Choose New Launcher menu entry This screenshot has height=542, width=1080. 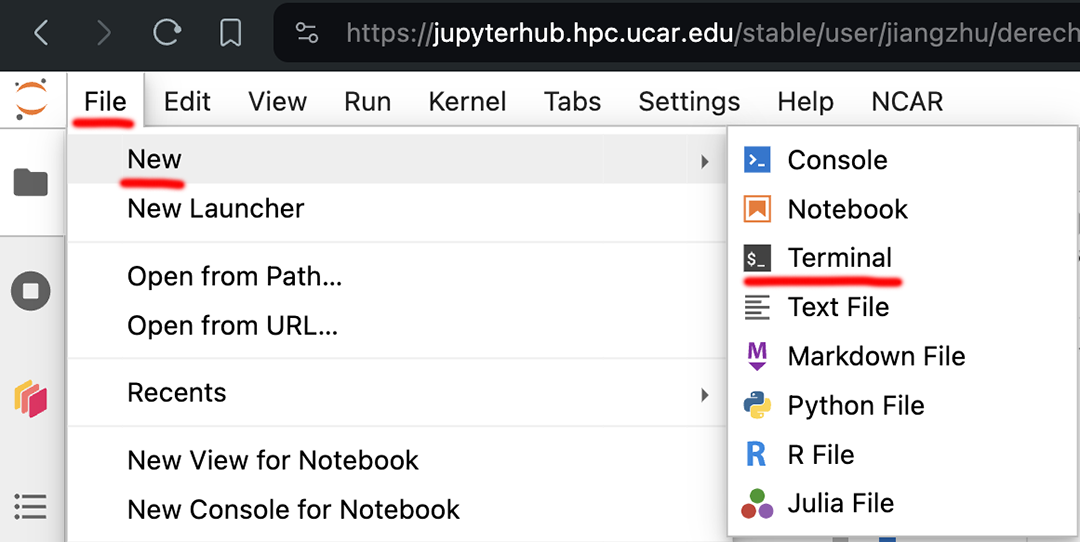pos(215,209)
